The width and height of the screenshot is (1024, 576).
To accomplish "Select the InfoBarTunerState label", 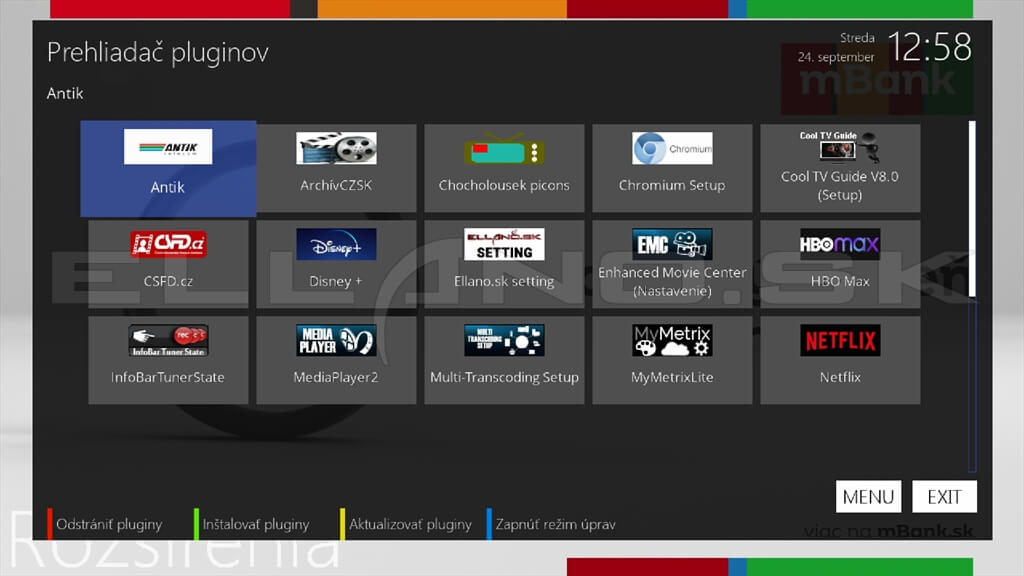I will [168, 377].
